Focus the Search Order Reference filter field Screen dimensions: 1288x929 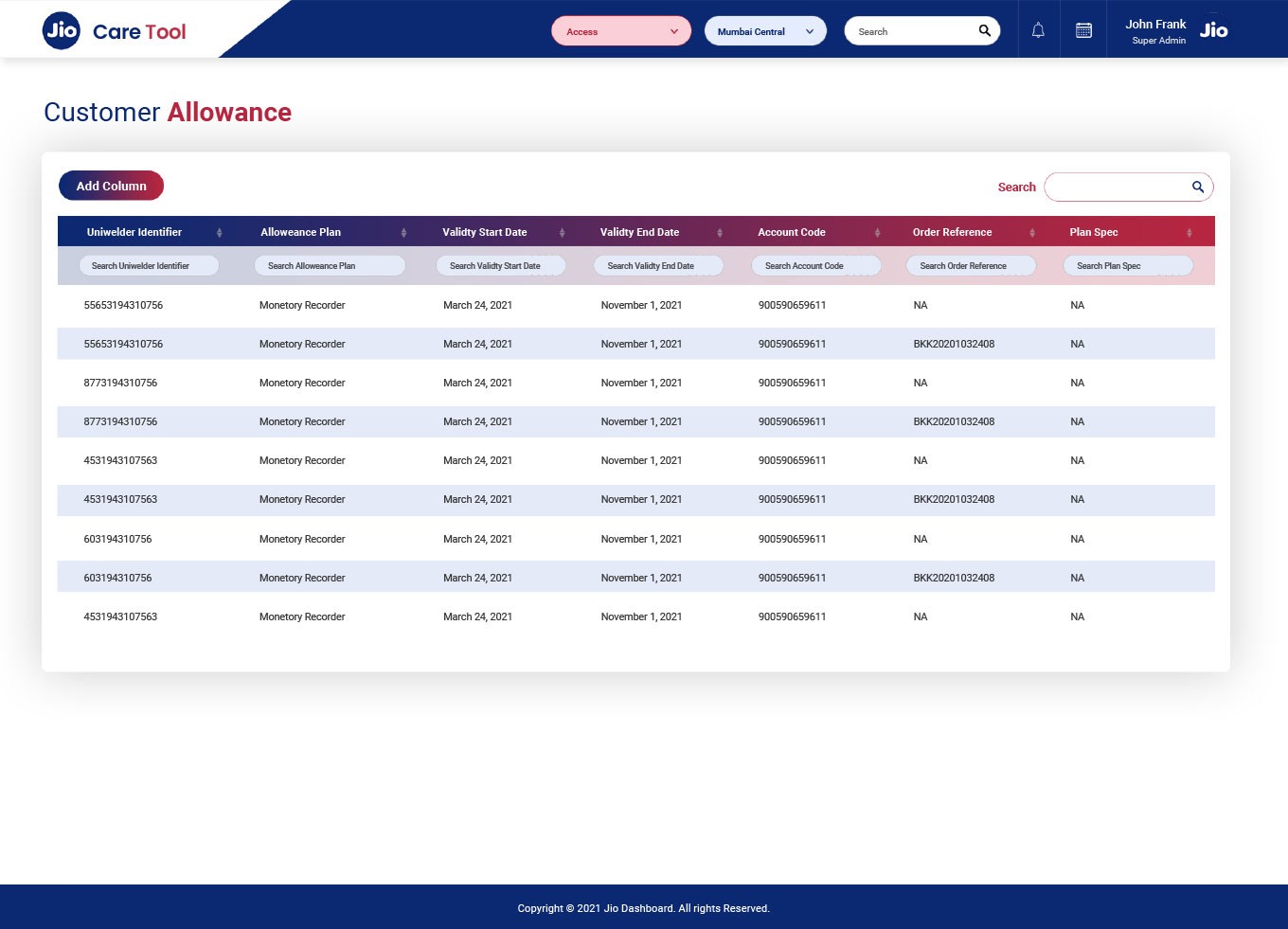[970, 266]
